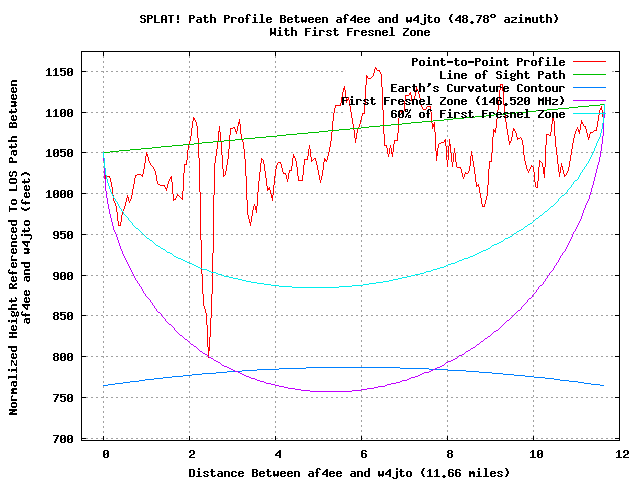640x480 pixels.
Task: Click the x-axis tick label 6
Action: (x=364, y=454)
